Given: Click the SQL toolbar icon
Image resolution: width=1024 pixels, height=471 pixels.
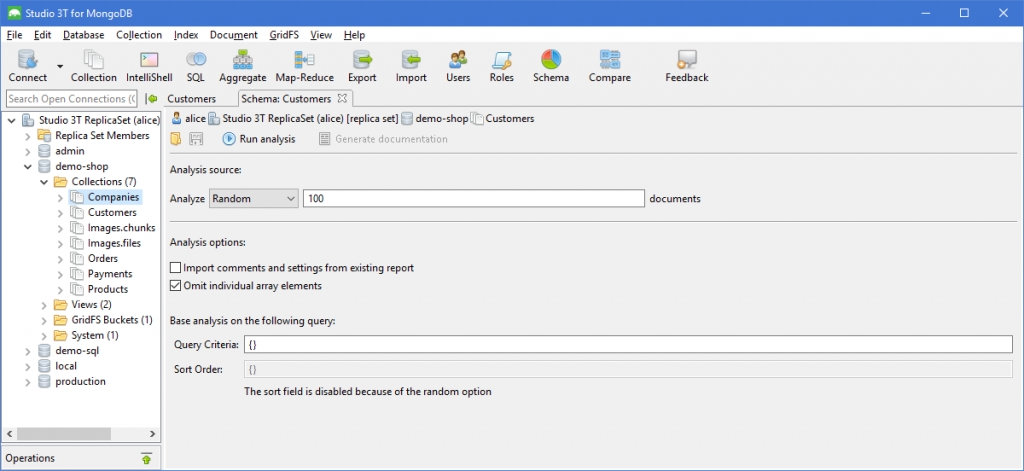Looking at the screenshot, I should [x=196, y=67].
